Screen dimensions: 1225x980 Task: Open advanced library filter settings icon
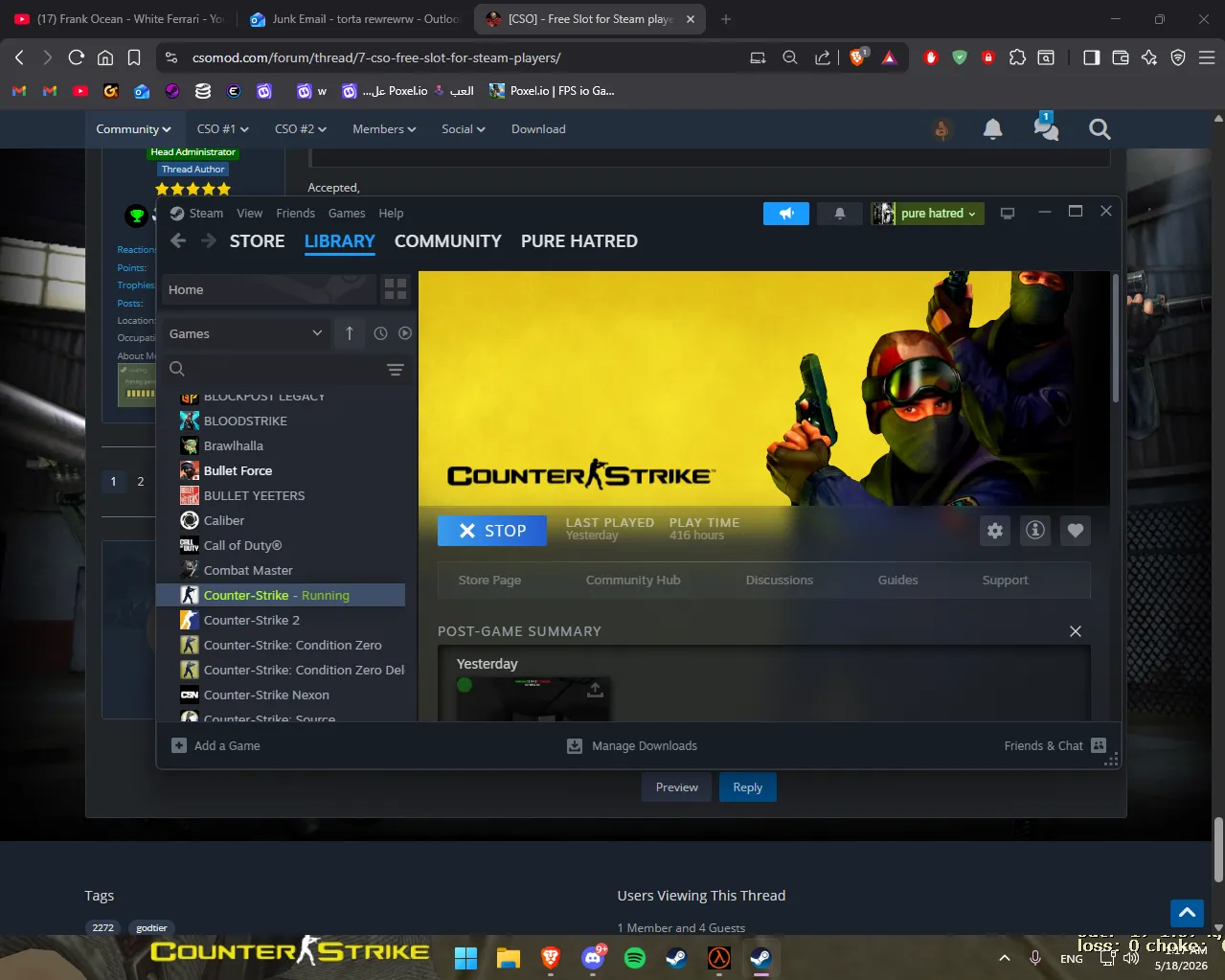click(x=396, y=370)
